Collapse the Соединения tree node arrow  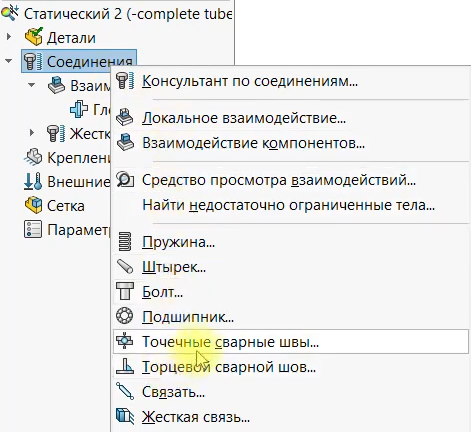tap(9, 61)
